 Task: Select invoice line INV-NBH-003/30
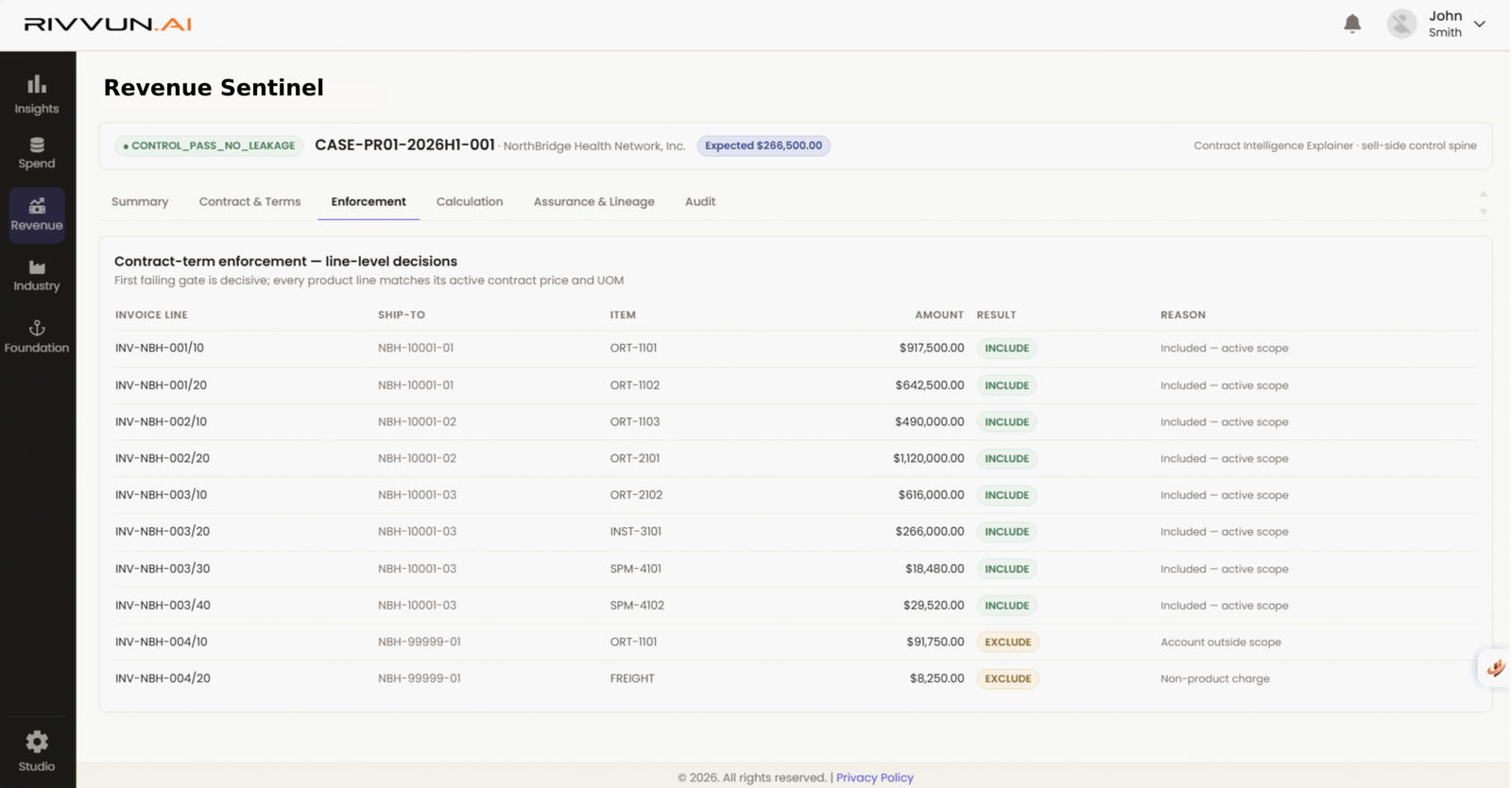point(163,569)
